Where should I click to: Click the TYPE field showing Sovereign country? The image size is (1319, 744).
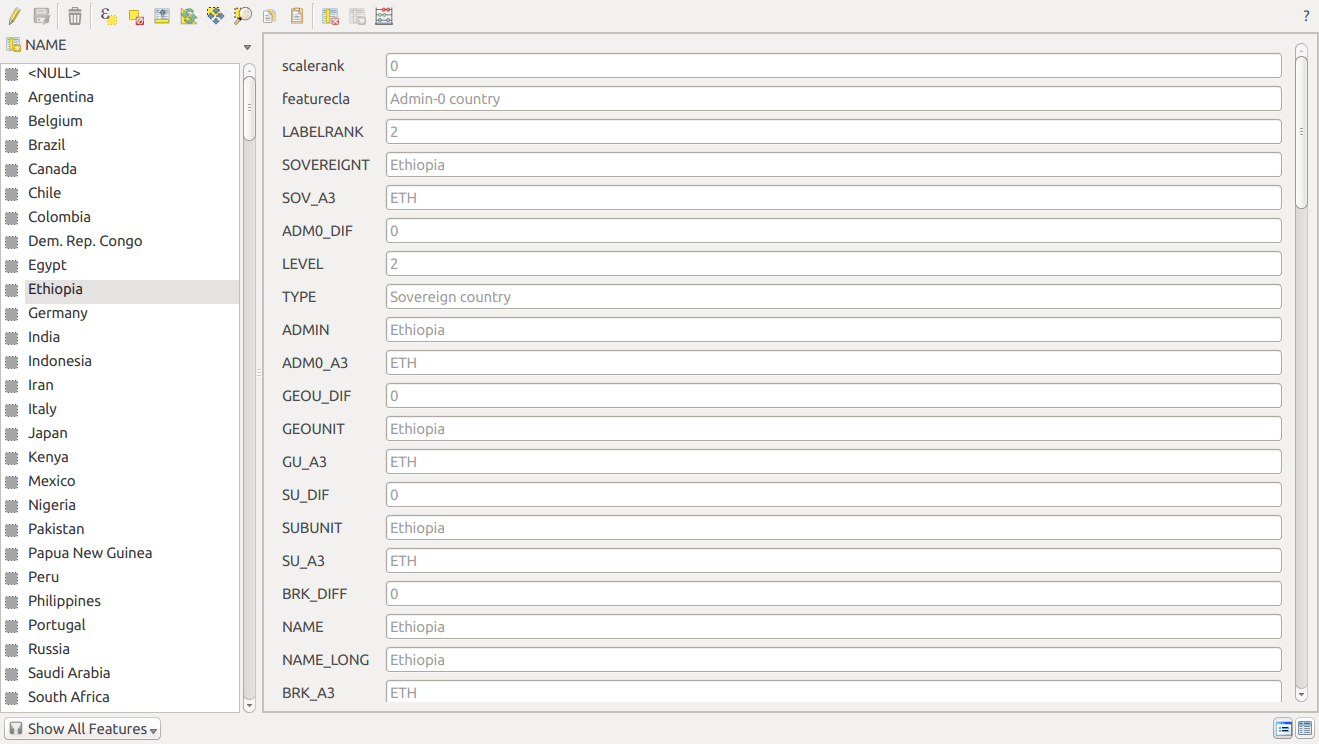[833, 297]
